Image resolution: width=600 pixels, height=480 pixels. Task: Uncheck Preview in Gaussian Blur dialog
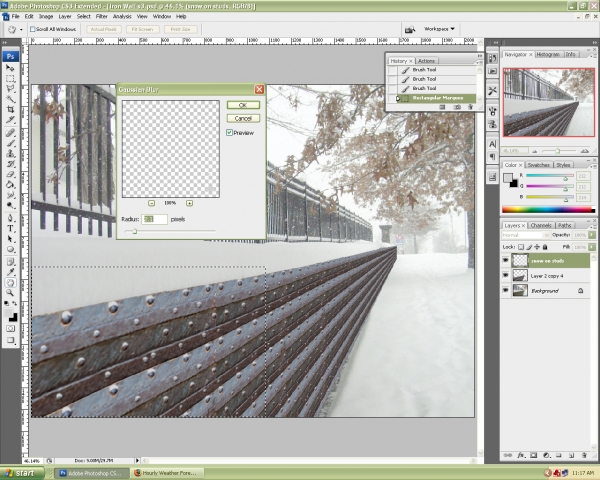click(229, 132)
